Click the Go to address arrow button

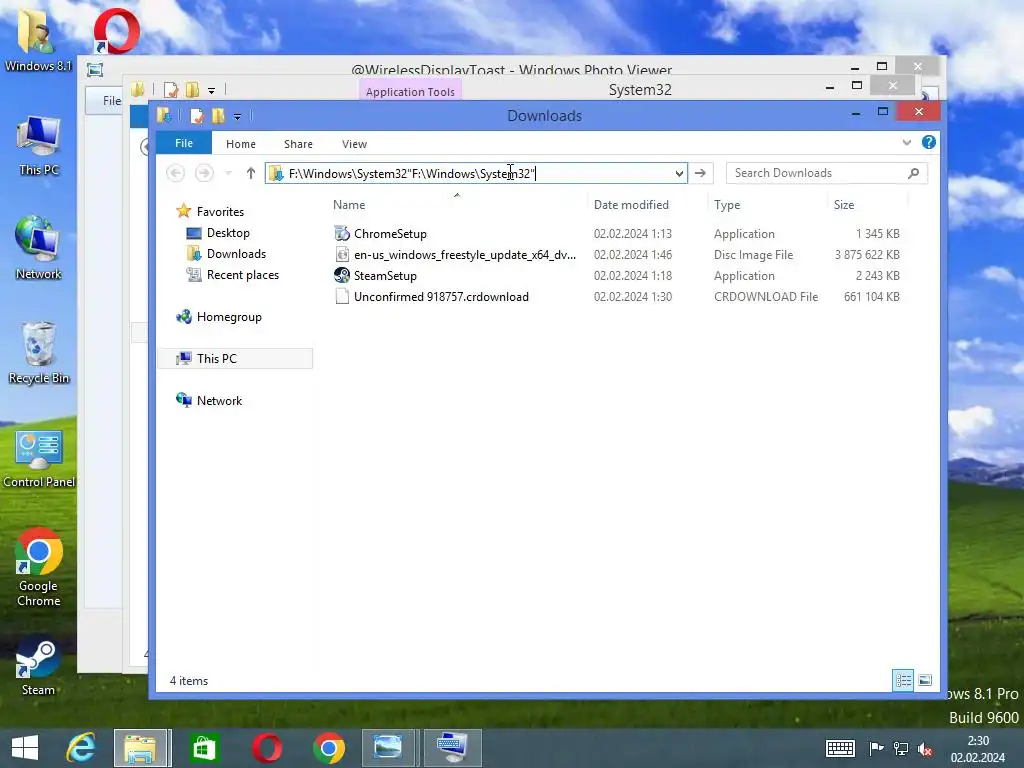[700, 173]
